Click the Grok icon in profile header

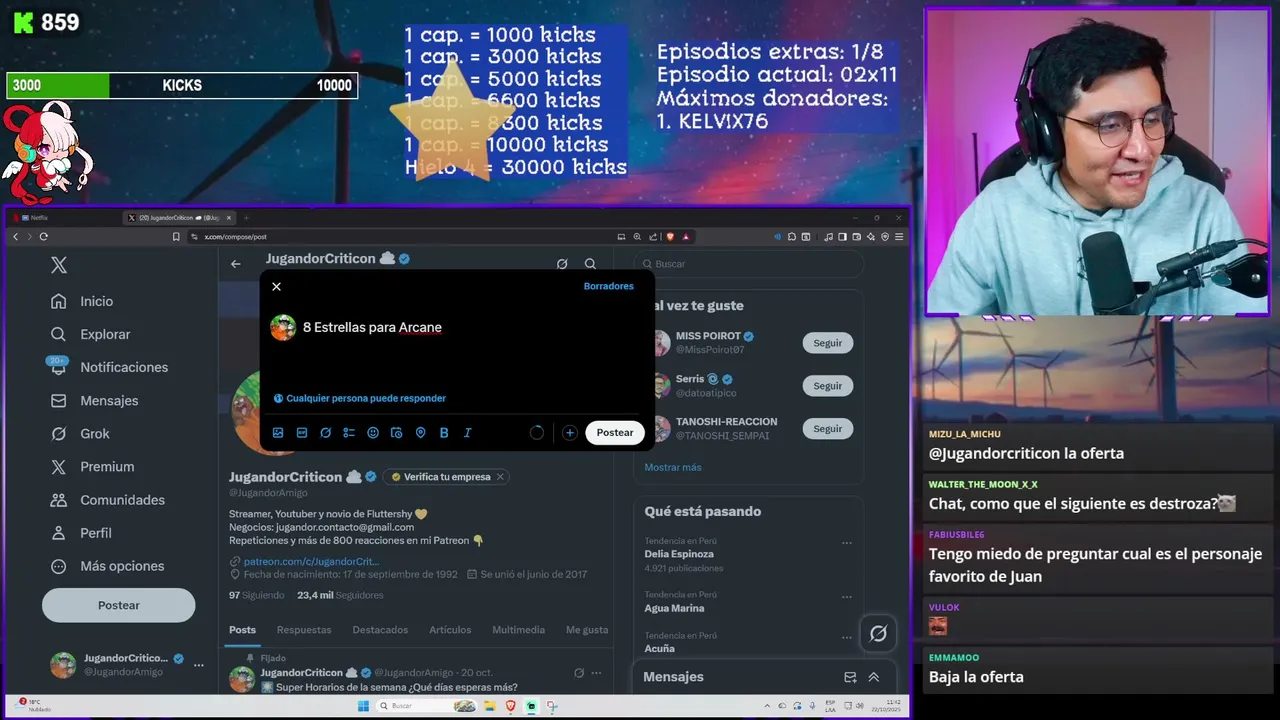(562, 264)
